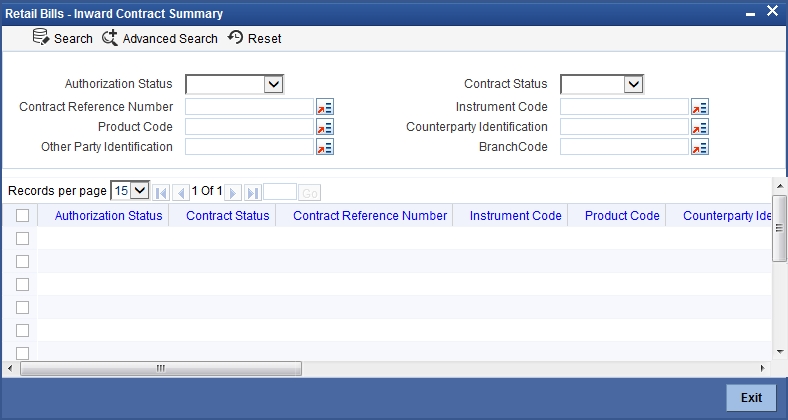Click the Go button for page jump
The width and height of the screenshot is (788, 420).
coord(310,193)
